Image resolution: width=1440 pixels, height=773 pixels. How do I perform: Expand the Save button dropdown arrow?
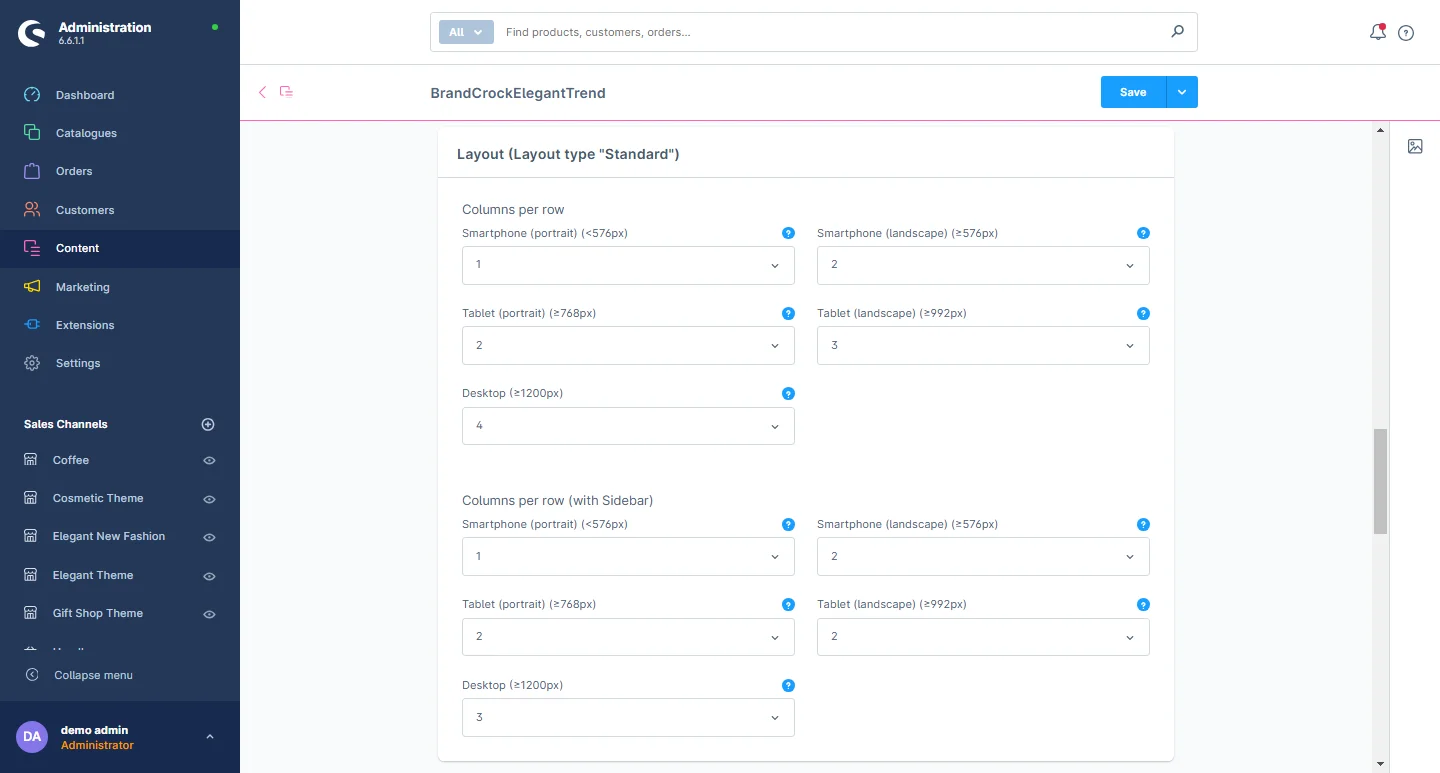point(1182,92)
